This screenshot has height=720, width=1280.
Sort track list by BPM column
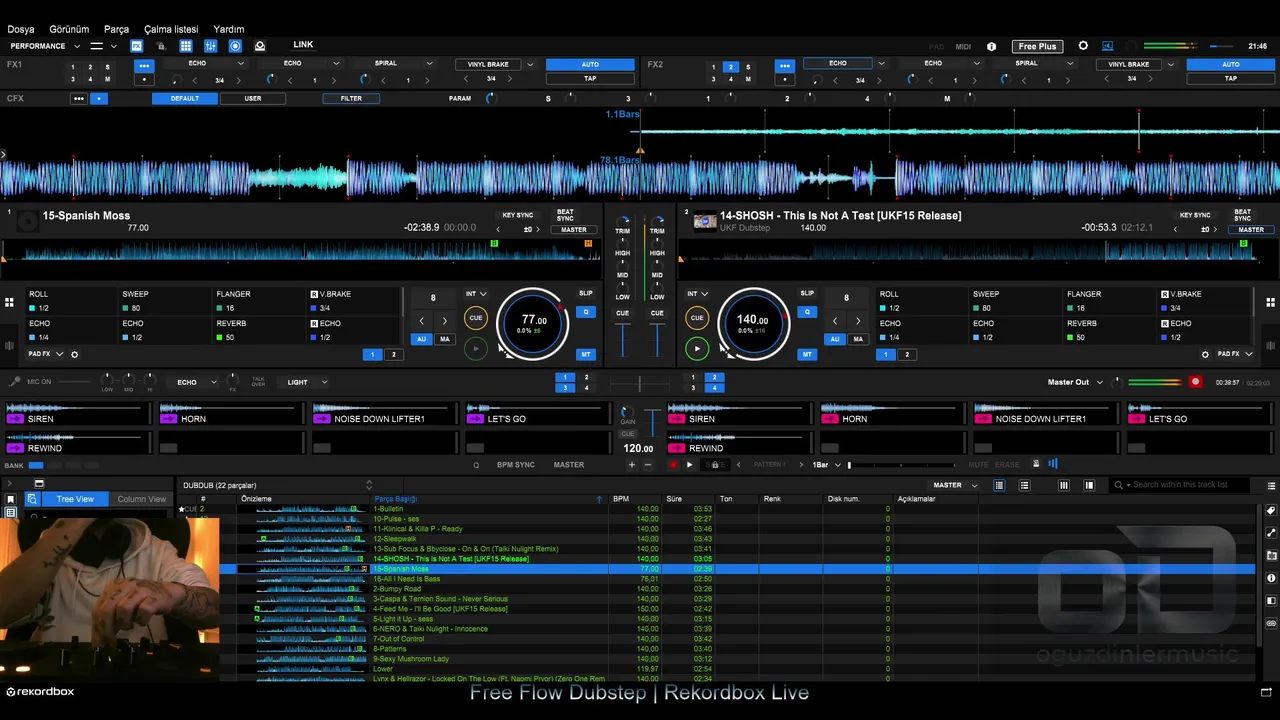(621, 499)
